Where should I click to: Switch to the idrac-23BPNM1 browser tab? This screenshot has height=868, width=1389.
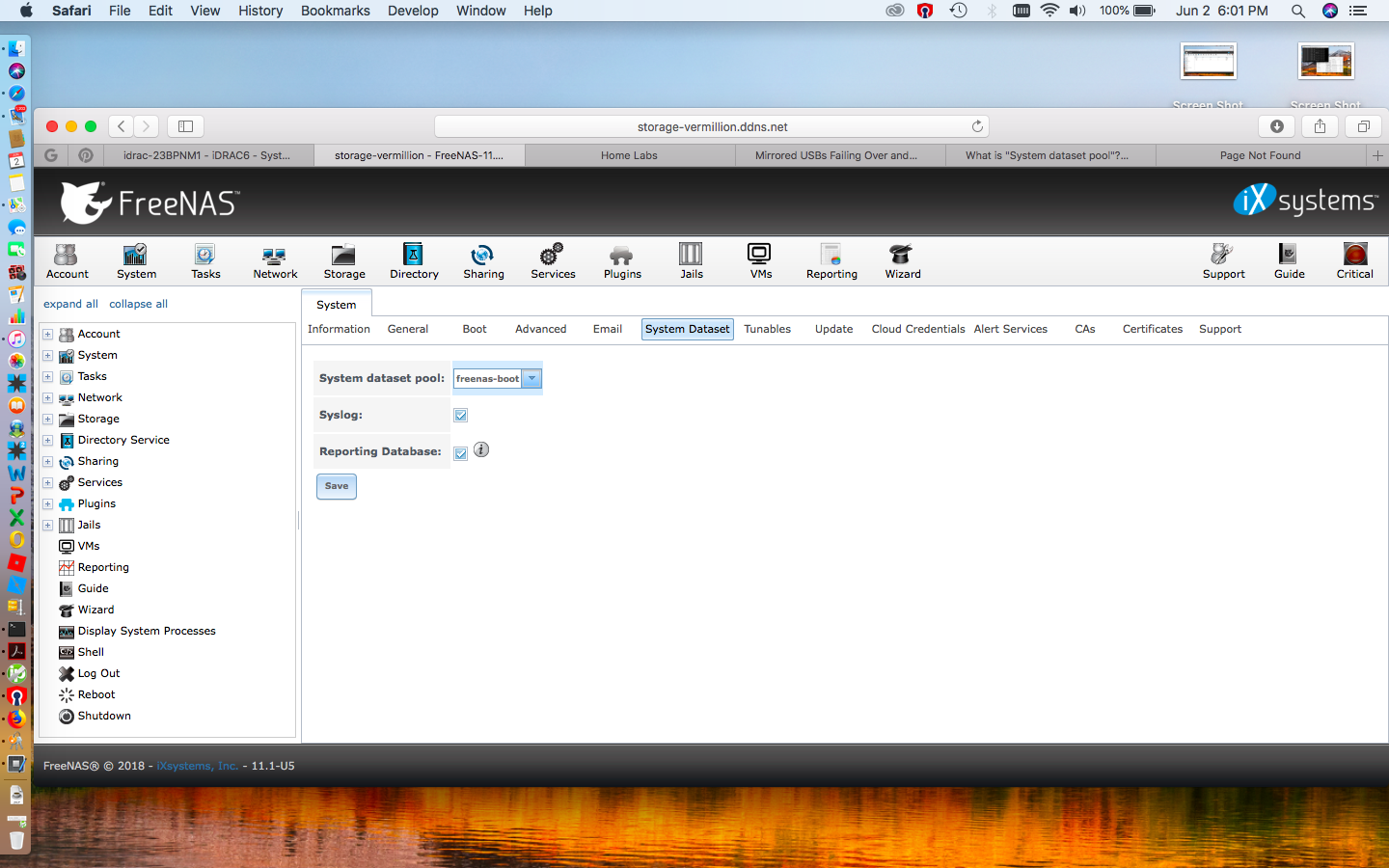coord(206,155)
